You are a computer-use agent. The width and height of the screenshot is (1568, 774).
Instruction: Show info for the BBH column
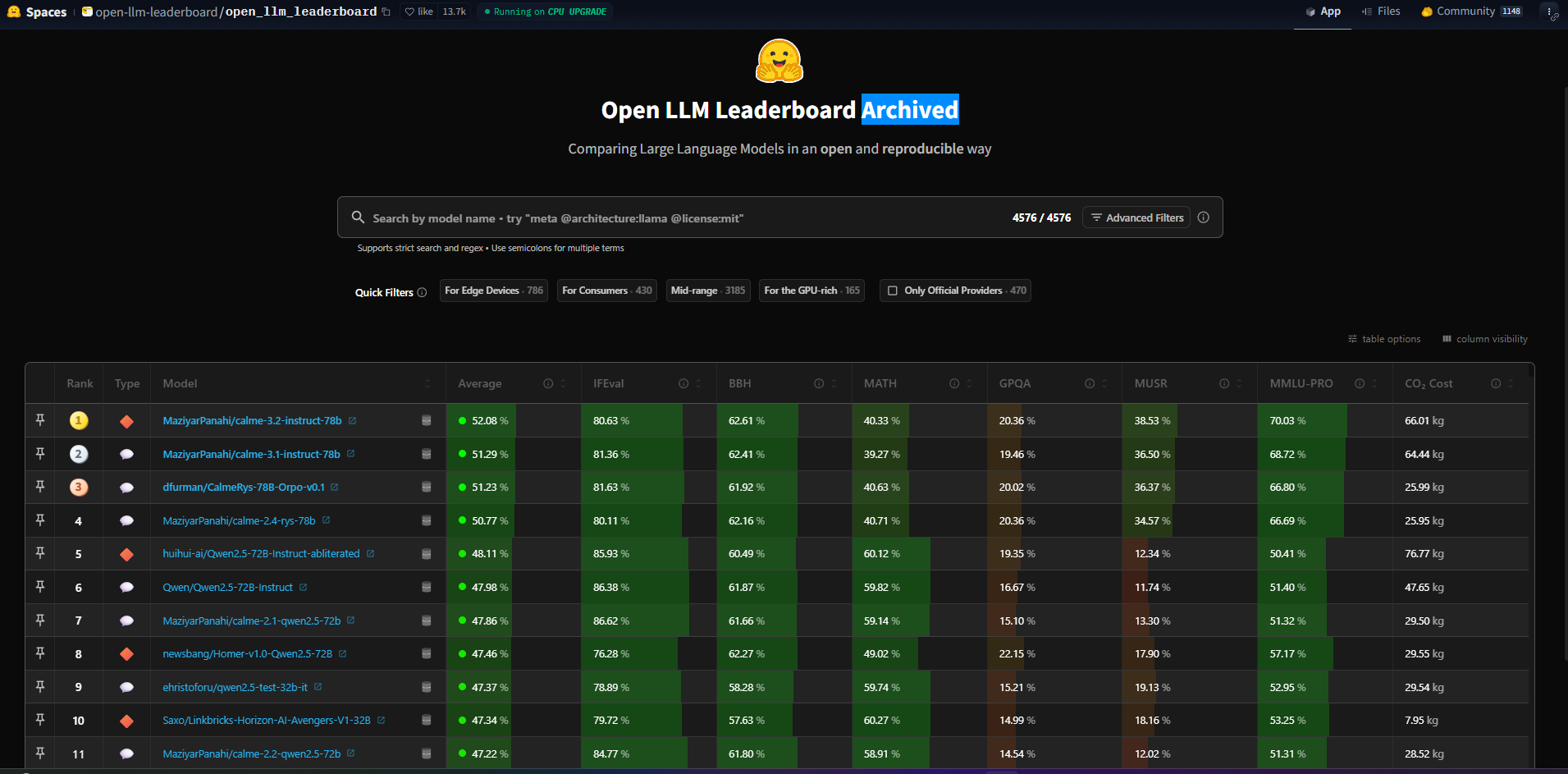click(819, 383)
